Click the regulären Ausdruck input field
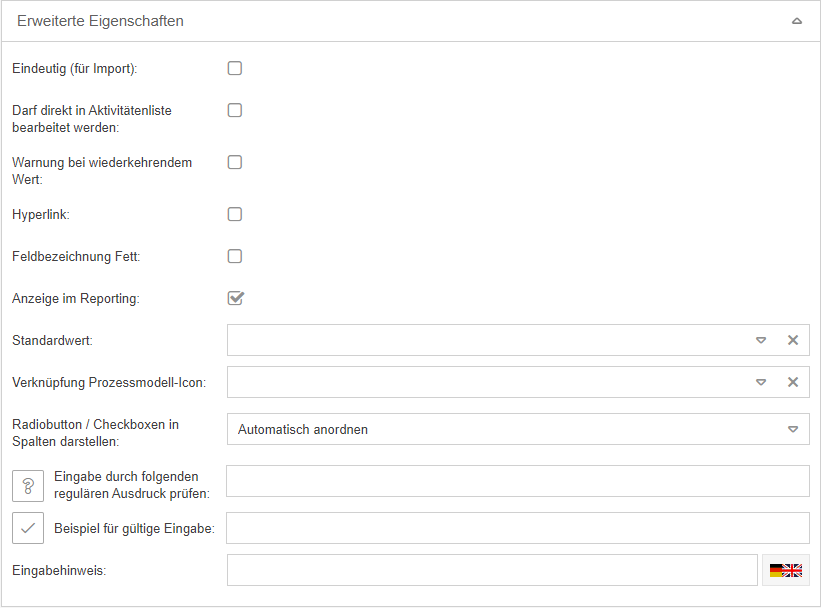The width and height of the screenshot is (821, 608). tap(517, 481)
